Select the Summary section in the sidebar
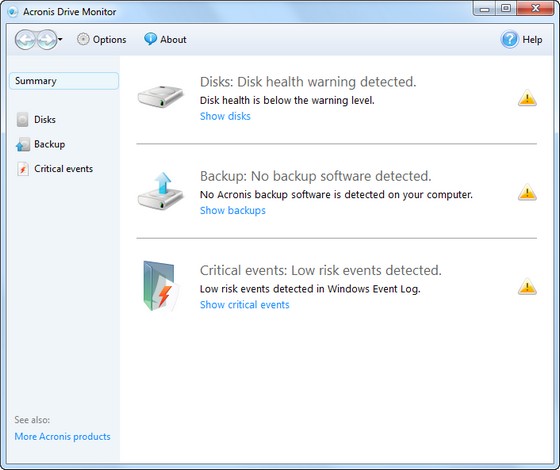Viewport: 560px width, 470px height. 64,81
